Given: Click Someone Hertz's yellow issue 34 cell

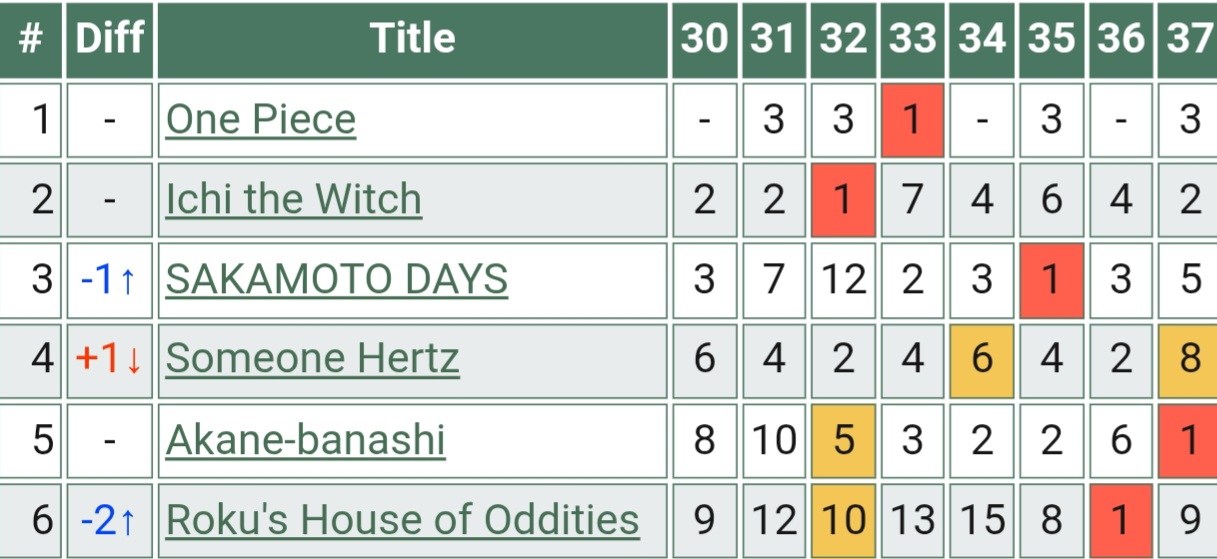Looking at the screenshot, I should click(x=981, y=360).
